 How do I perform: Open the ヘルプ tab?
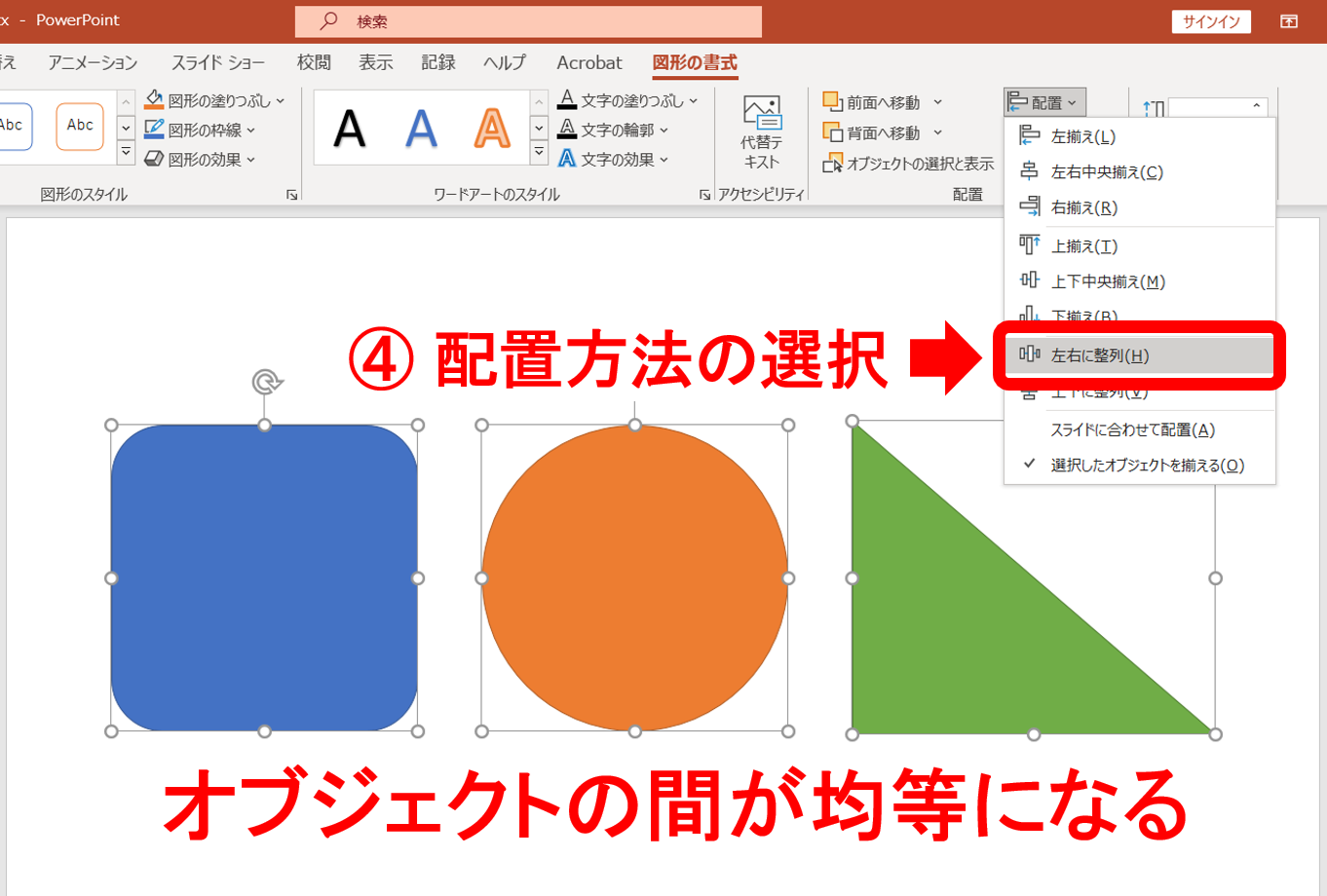click(505, 62)
